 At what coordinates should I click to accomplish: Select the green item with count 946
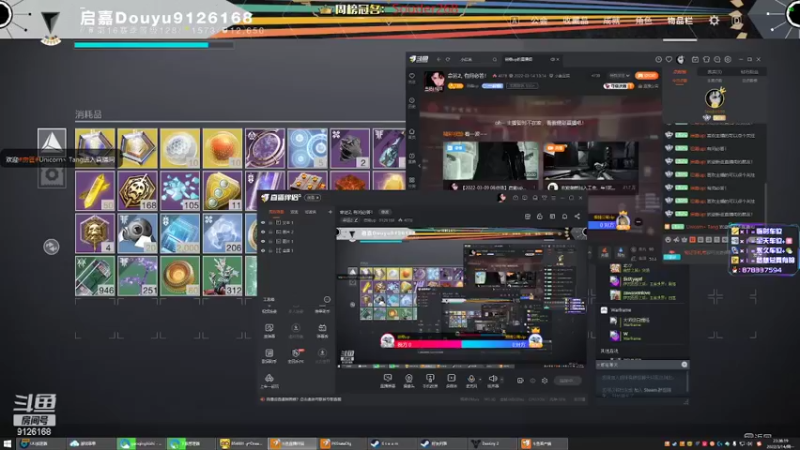pyautogui.click(x=95, y=276)
